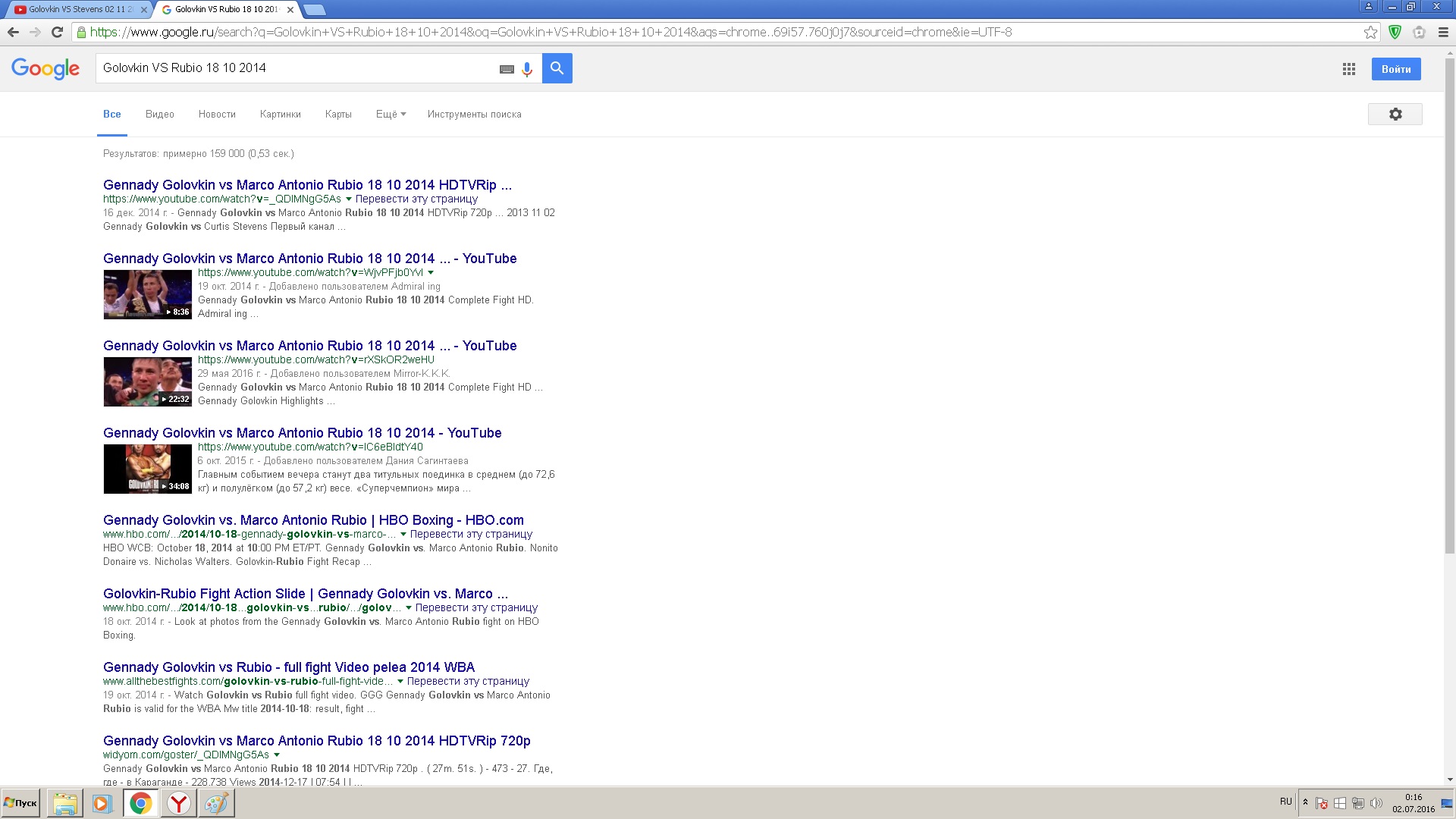Viewport: 1456px width, 819px height.
Task: Open the Chrome menu hamburger icon
Action: [x=1443, y=32]
